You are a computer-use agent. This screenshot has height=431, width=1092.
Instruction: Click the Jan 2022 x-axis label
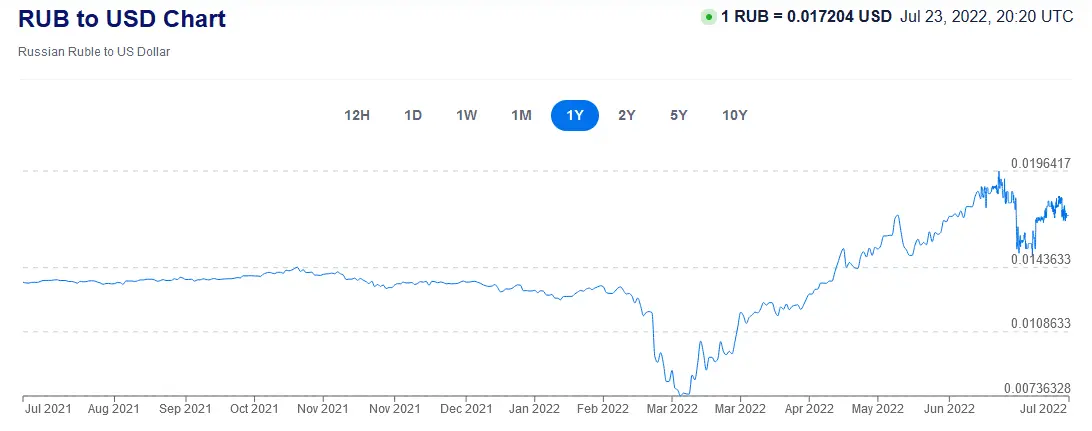(x=532, y=409)
